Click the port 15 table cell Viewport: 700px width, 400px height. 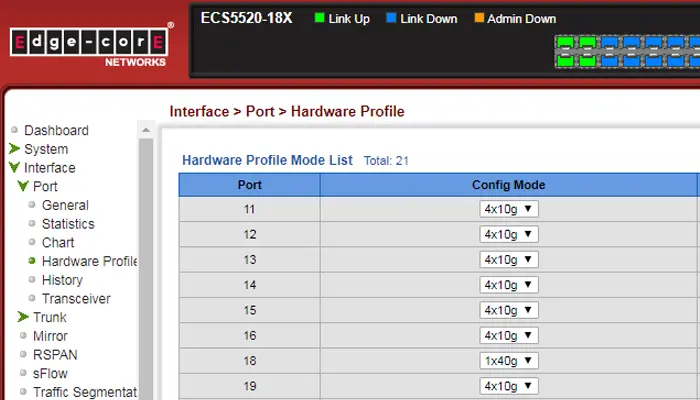click(x=250, y=310)
